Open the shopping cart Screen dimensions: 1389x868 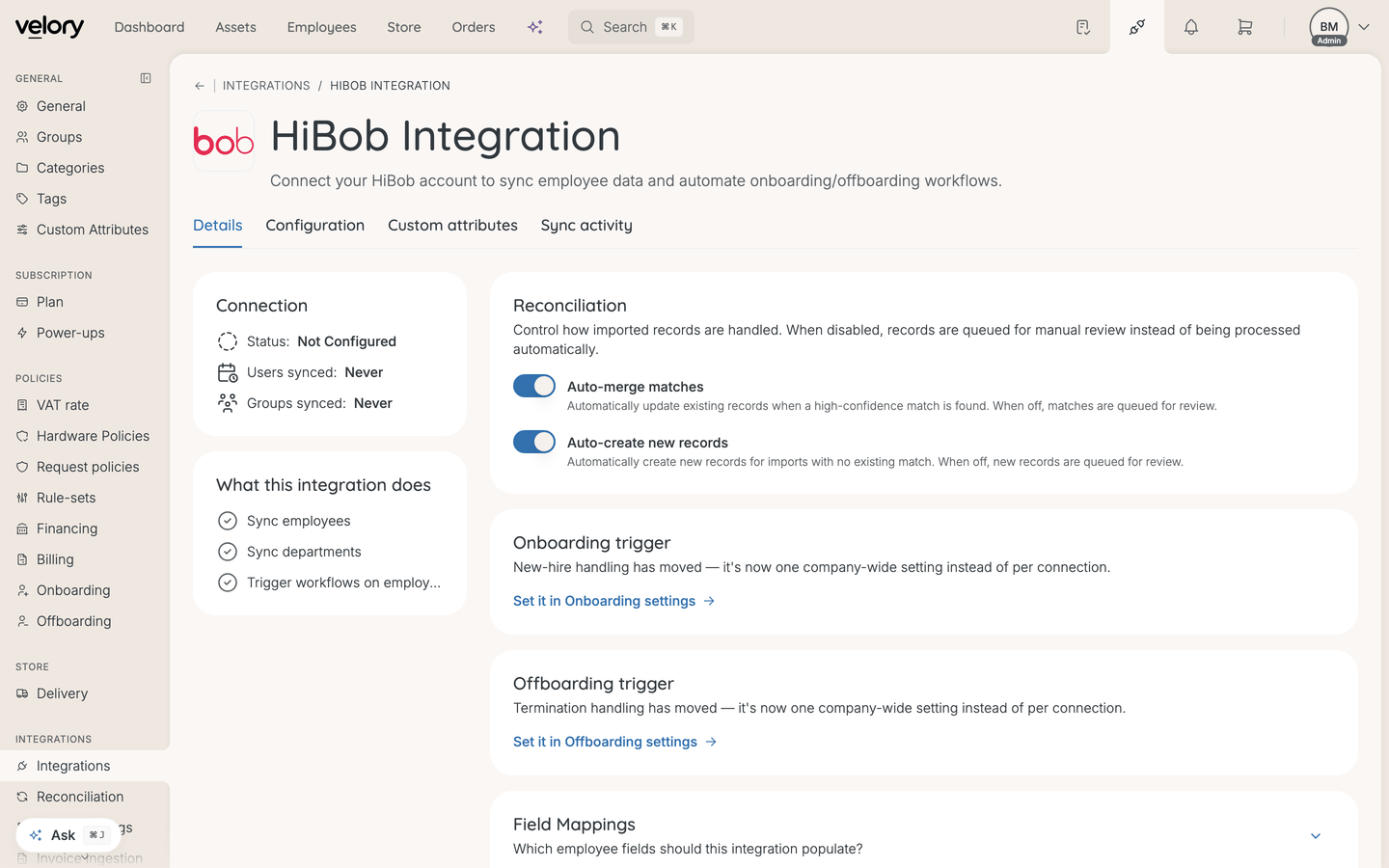tap(1245, 27)
